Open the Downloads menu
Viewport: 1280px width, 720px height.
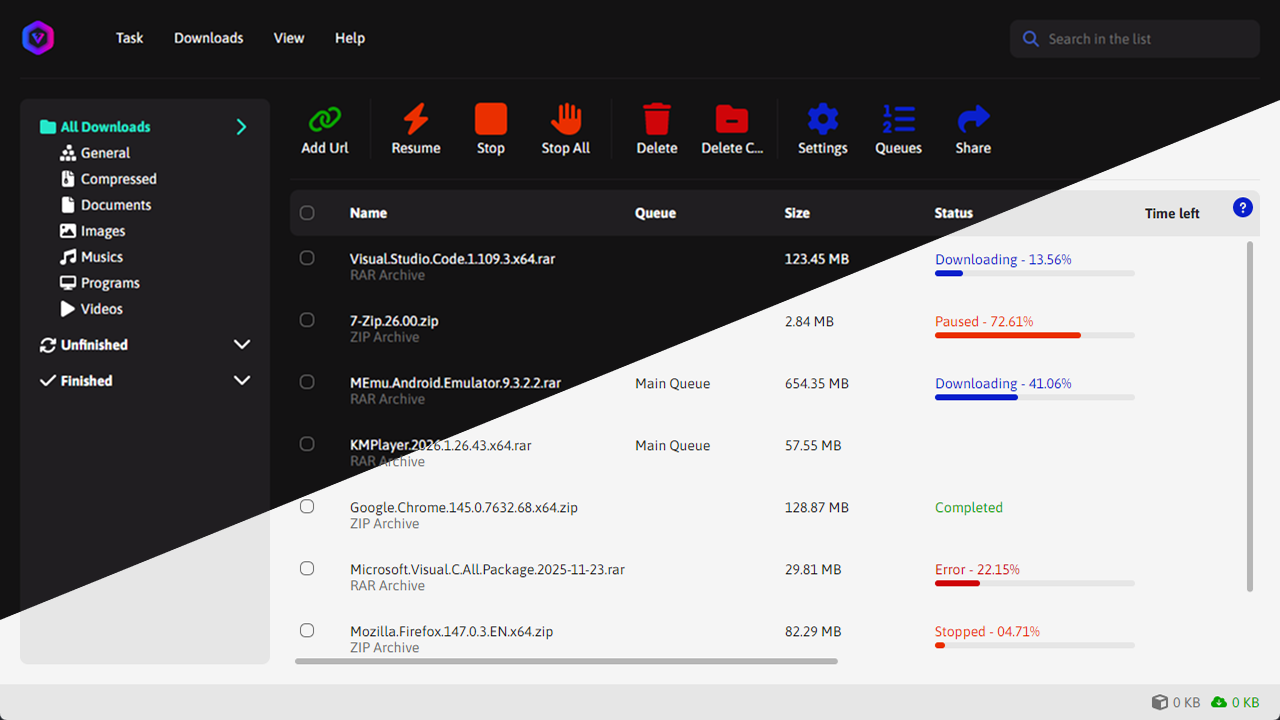coord(208,38)
